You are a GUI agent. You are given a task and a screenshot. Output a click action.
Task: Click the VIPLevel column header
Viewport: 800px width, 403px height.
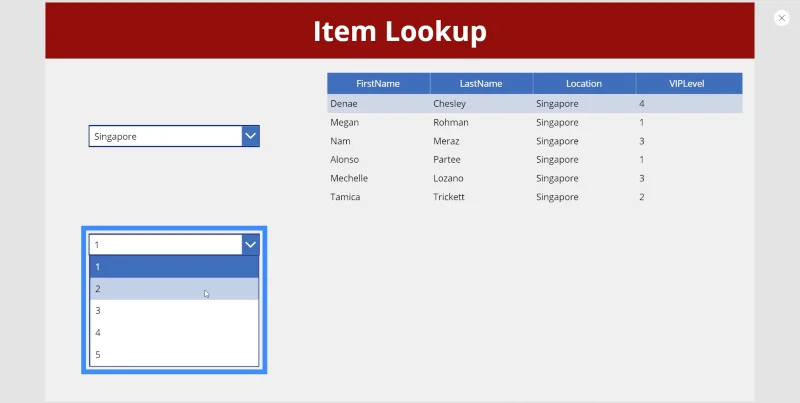click(687, 84)
